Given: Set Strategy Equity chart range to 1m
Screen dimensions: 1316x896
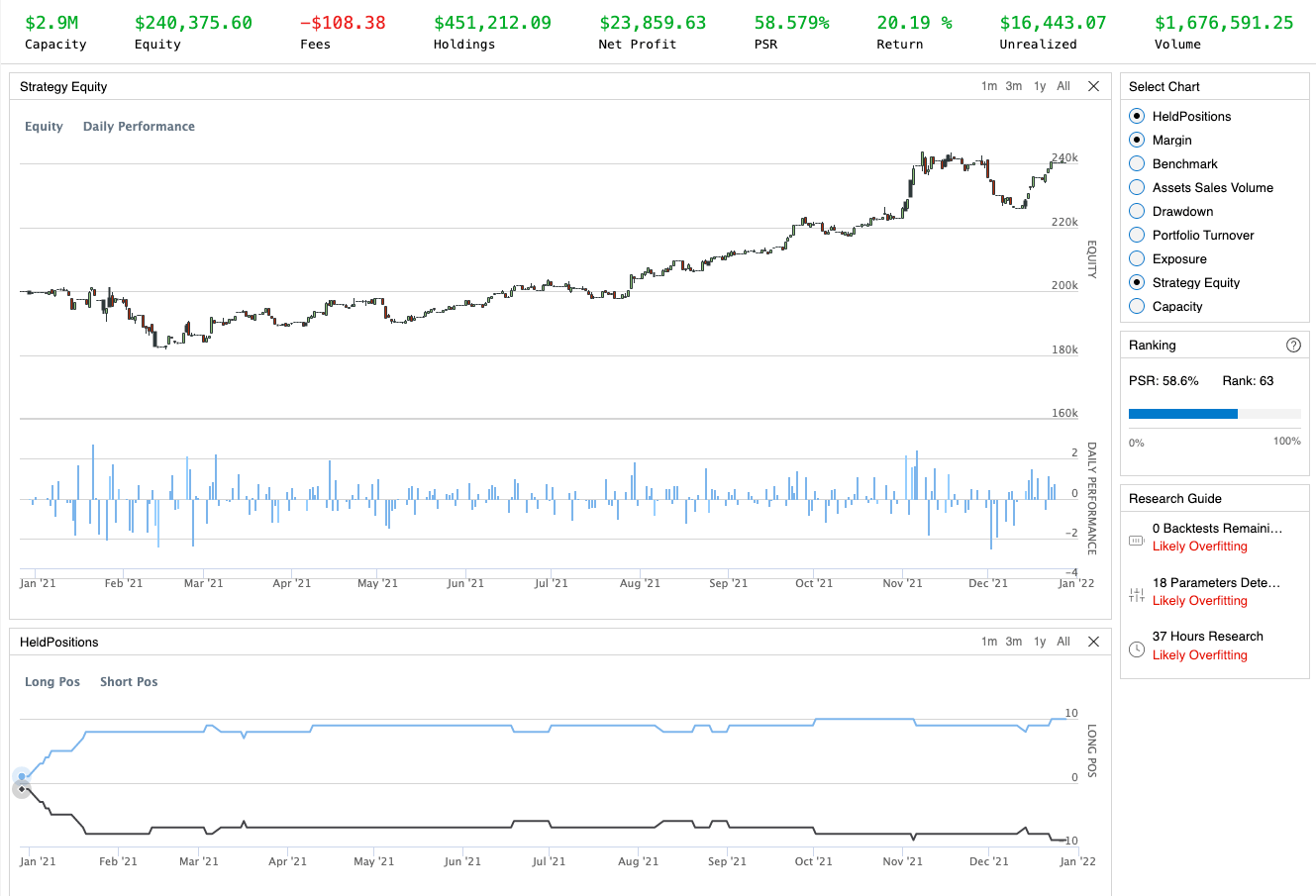Looking at the screenshot, I should tap(988, 86).
